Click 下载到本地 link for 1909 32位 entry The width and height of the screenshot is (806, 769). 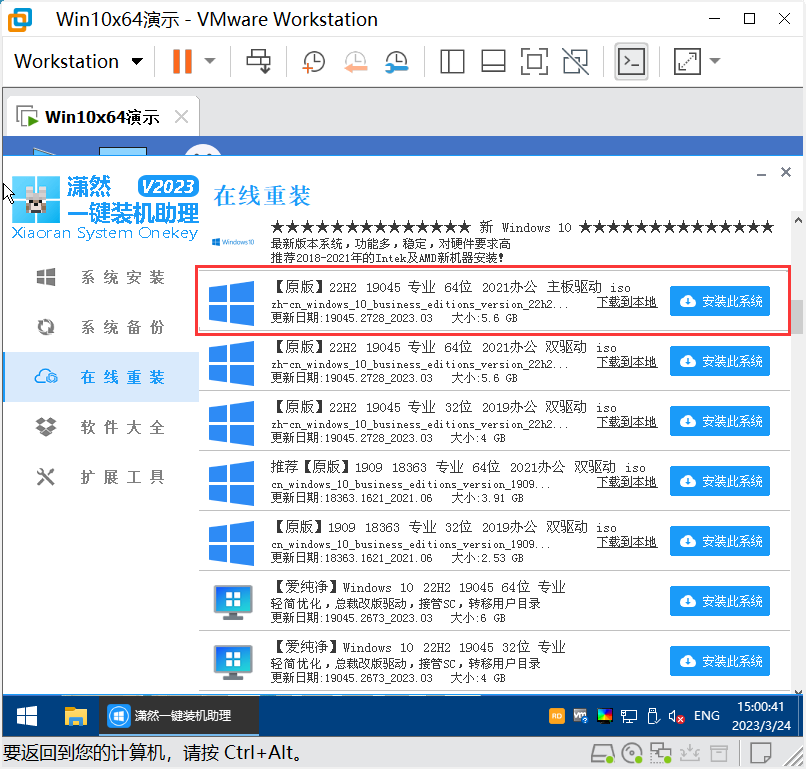pos(627,541)
